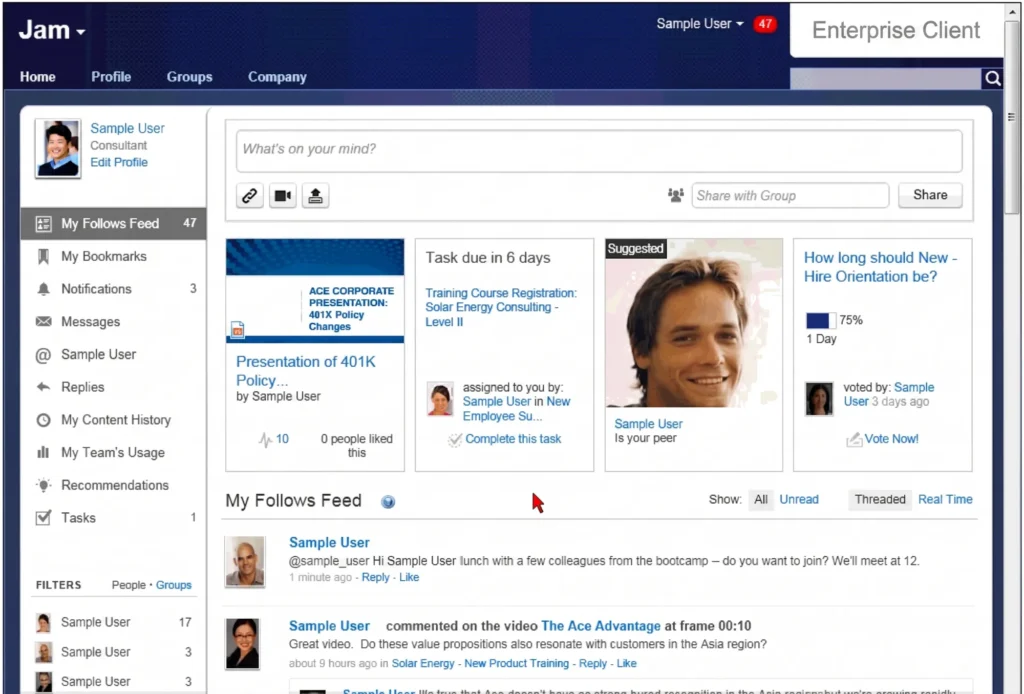Filter by People
Screen dimensions: 1024x694
click(x=129, y=585)
